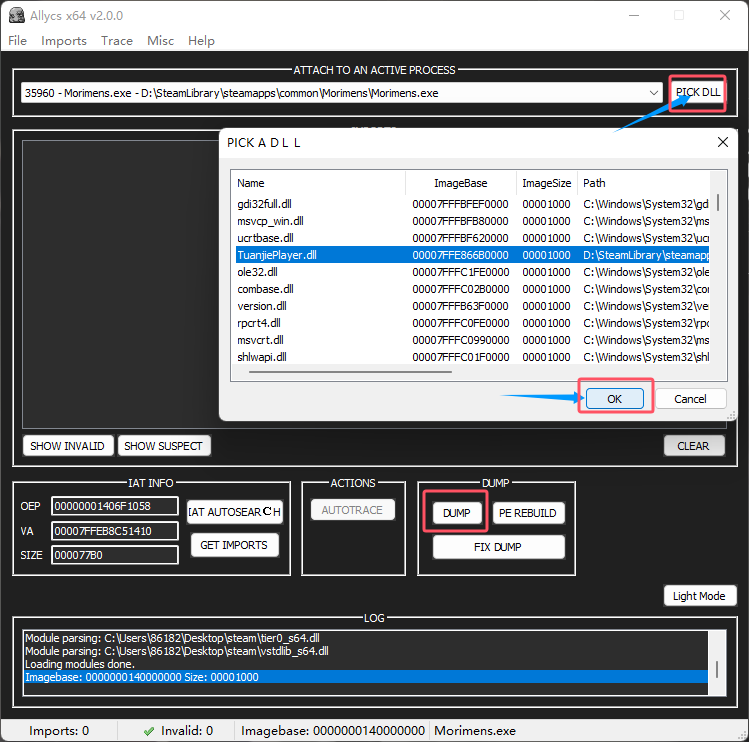Click the CLEAR button
The width and height of the screenshot is (749, 742).
(693, 446)
